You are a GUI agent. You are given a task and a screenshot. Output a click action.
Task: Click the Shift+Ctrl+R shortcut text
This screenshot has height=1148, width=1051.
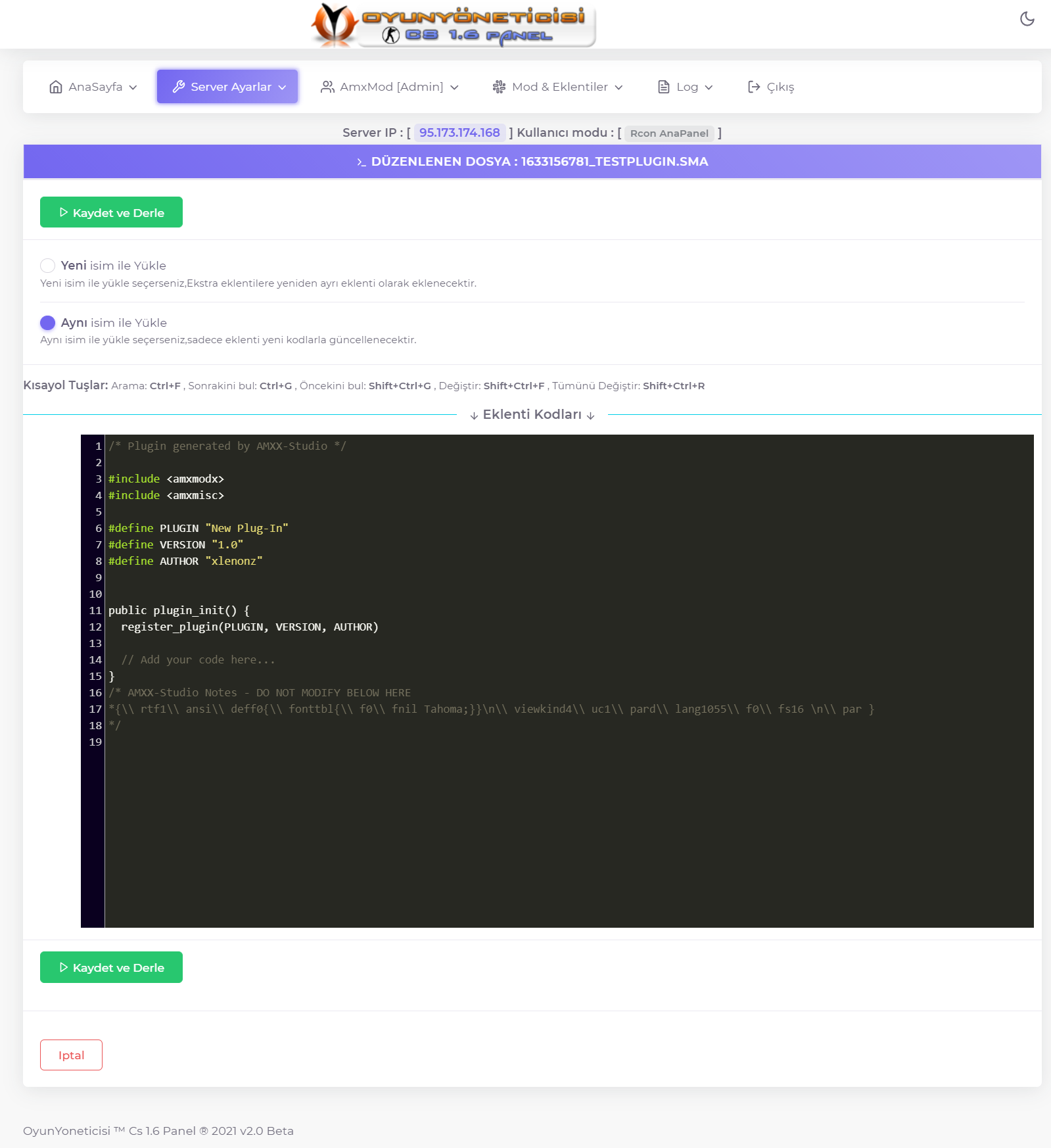674,386
